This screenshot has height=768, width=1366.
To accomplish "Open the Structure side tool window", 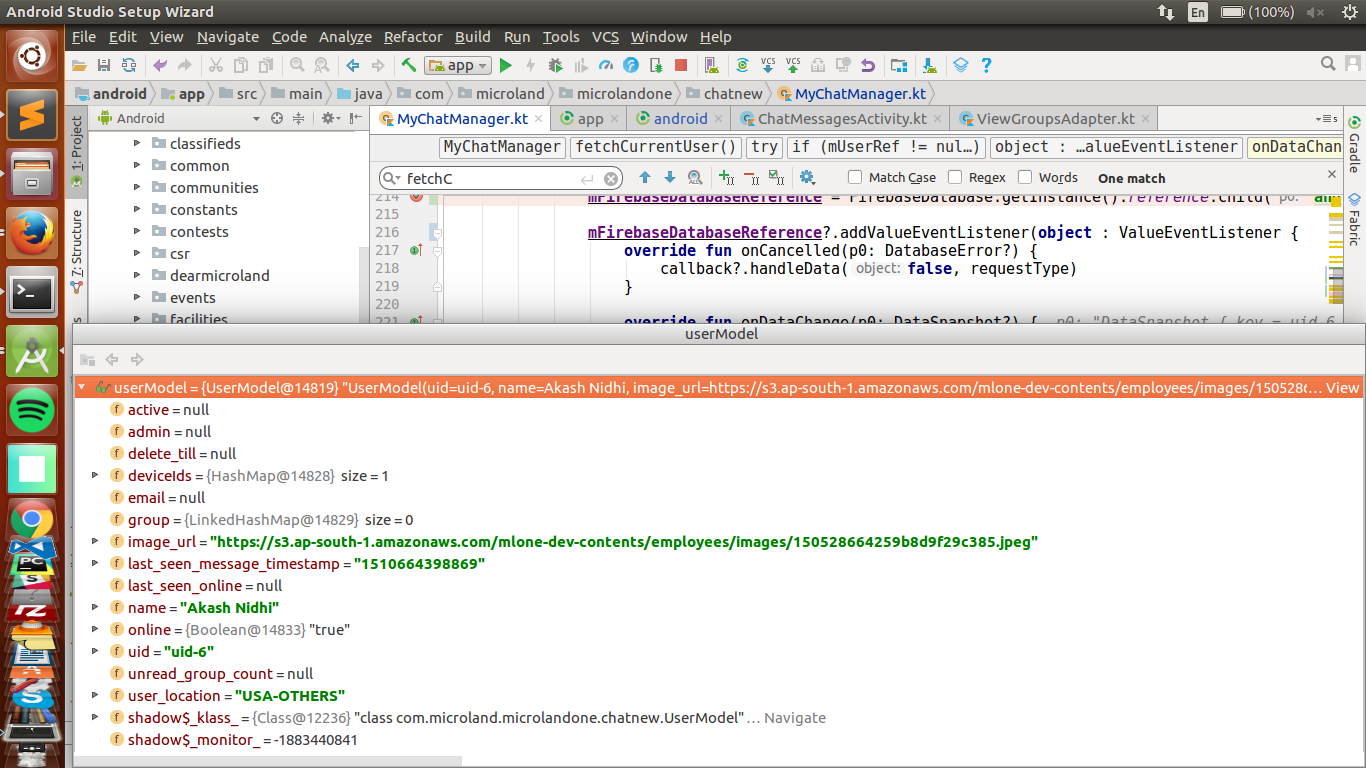I will (x=77, y=251).
